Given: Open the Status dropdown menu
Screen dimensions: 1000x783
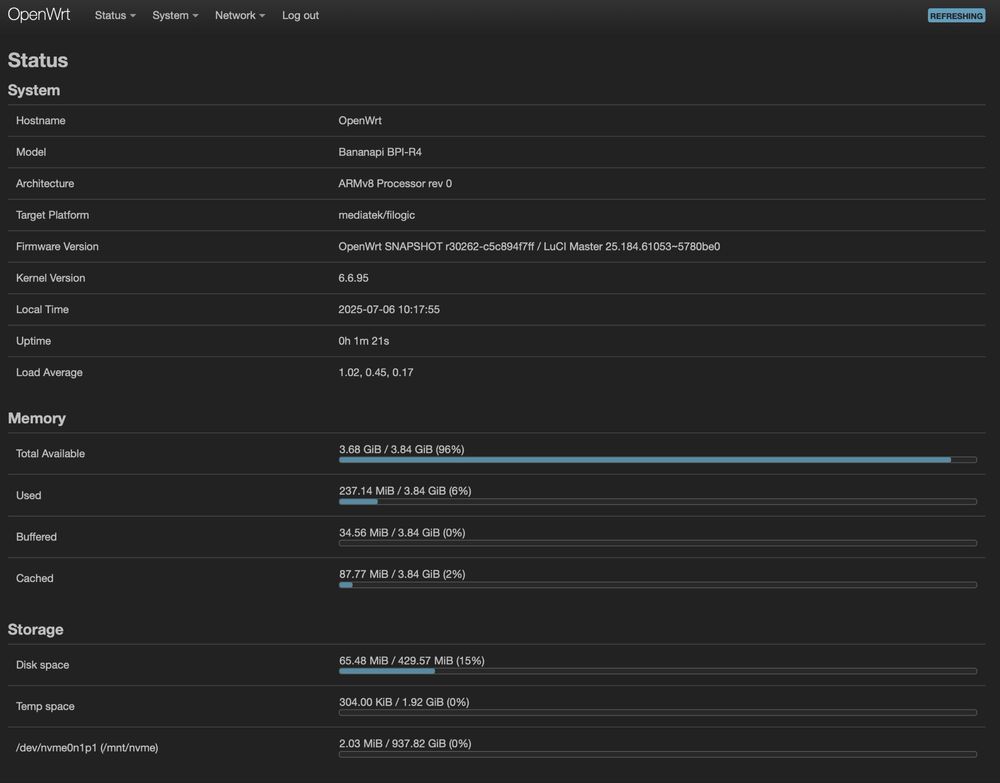Looking at the screenshot, I should 115,15.
